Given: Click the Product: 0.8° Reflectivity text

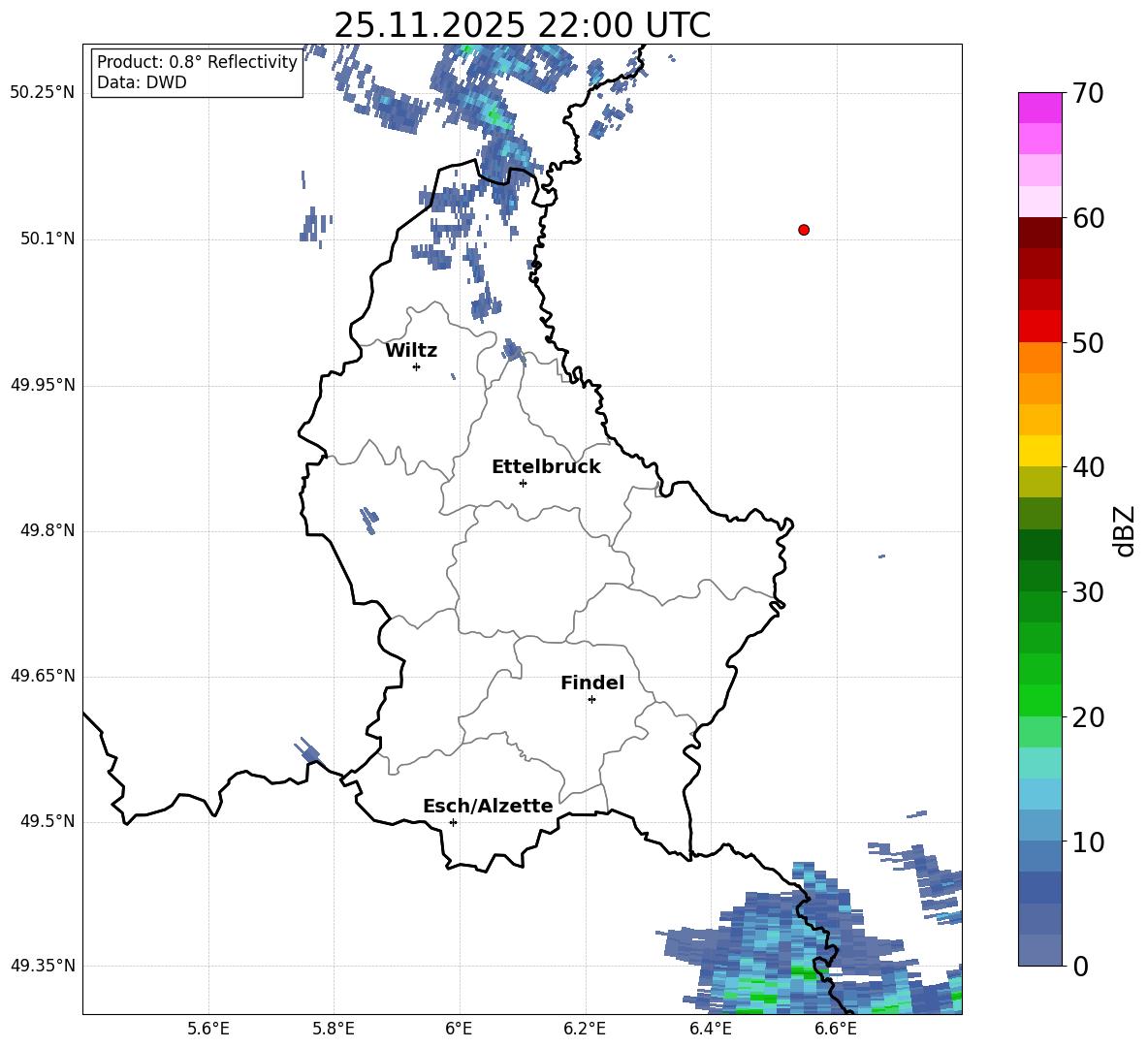Looking at the screenshot, I should [197, 62].
